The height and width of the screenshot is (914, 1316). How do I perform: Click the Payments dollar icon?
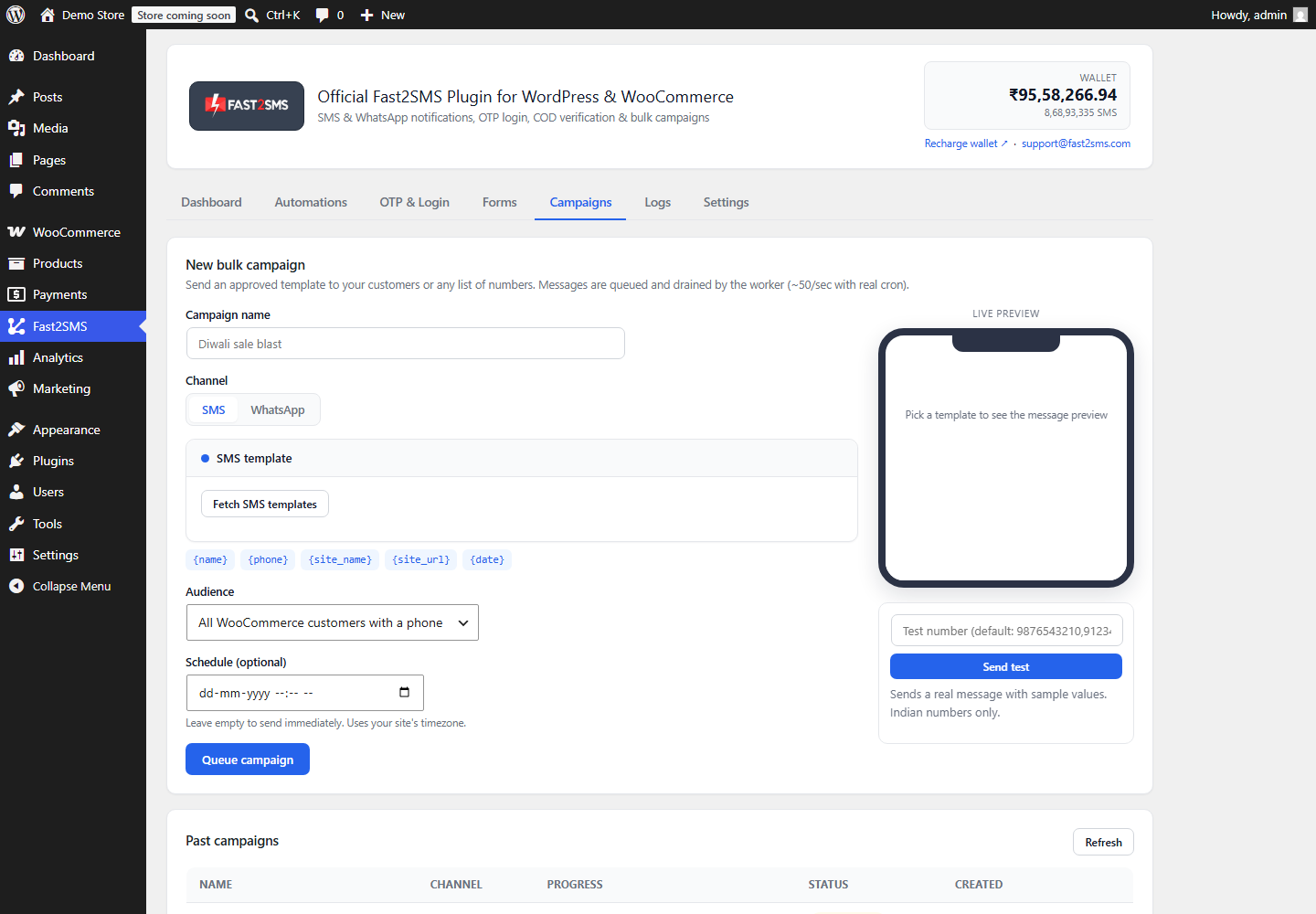pyautogui.click(x=16, y=294)
